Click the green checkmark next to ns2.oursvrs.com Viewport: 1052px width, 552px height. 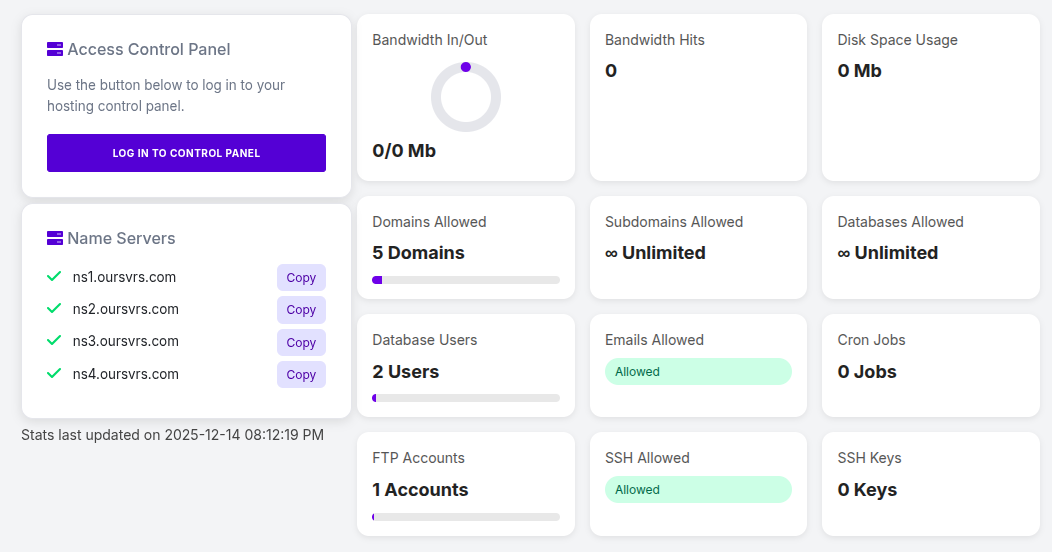(x=54, y=309)
